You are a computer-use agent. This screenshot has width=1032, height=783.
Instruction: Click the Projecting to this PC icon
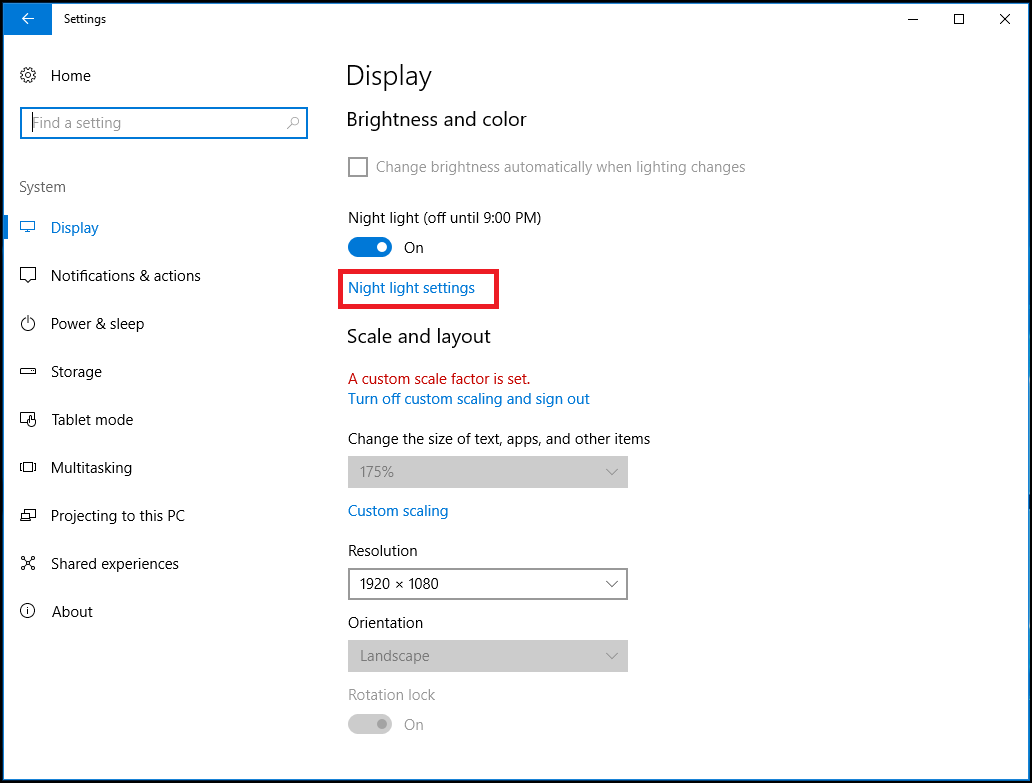(28, 515)
